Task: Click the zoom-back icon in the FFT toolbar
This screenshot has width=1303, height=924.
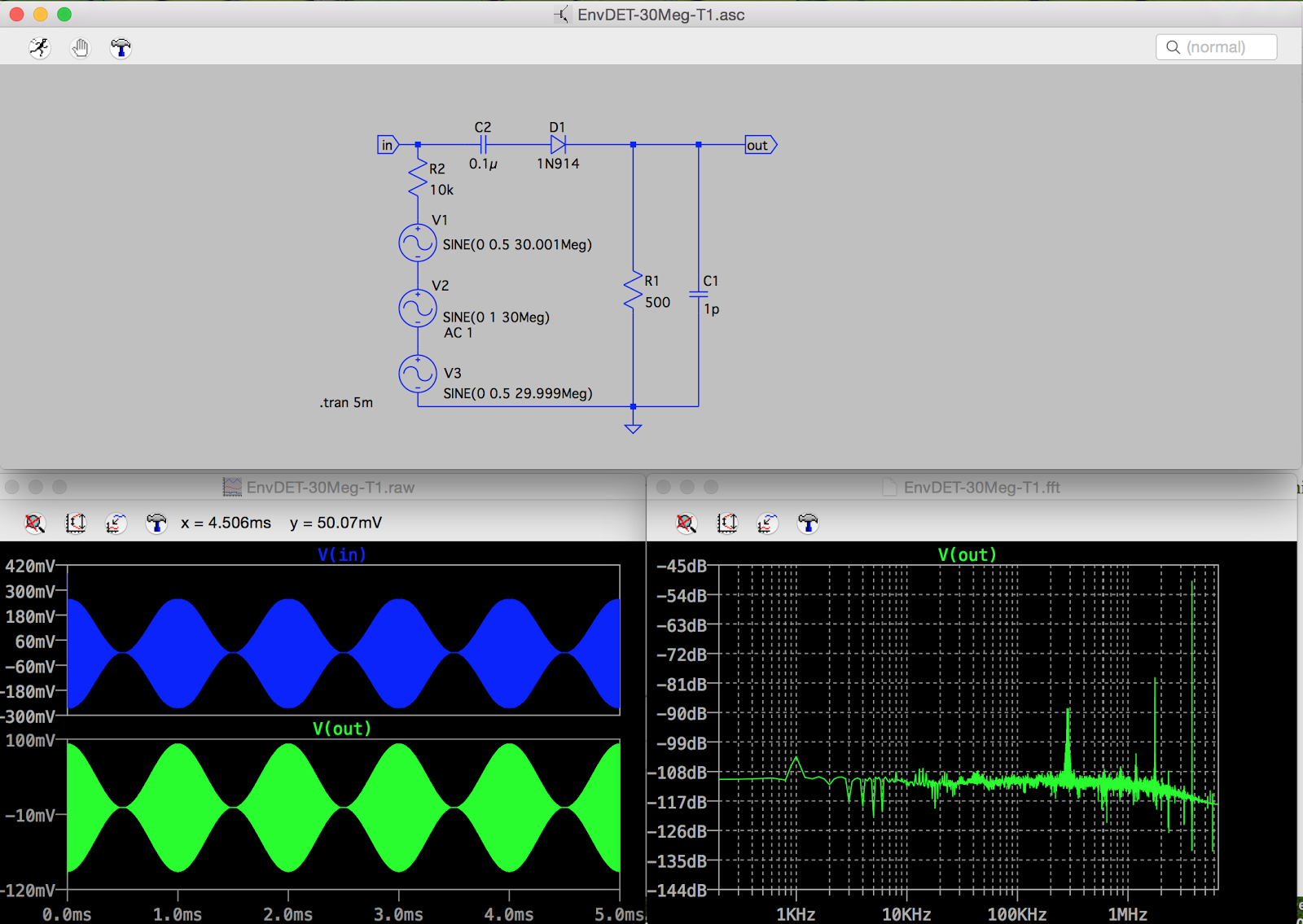Action: [x=766, y=523]
